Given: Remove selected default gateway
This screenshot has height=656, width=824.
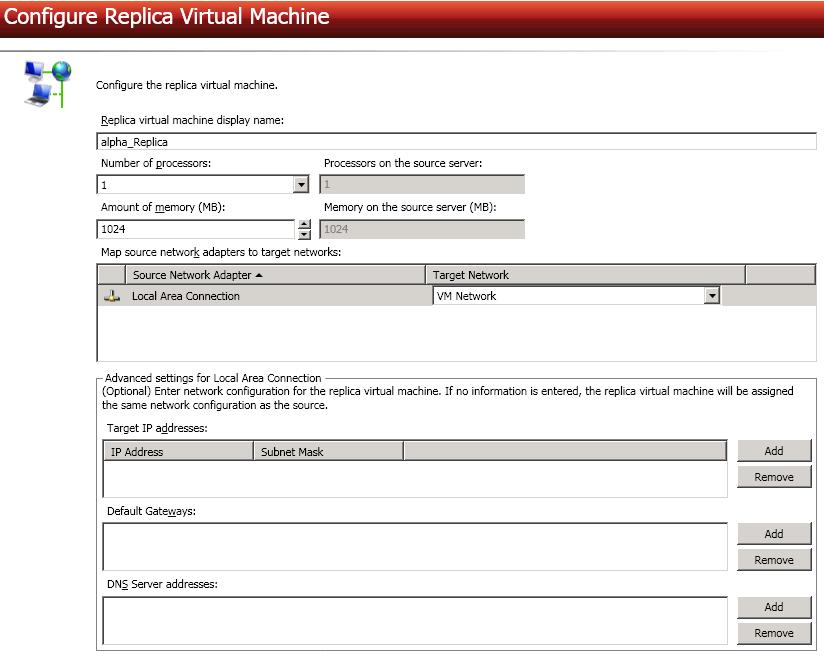Looking at the screenshot, I should click(x=774, y=560).
